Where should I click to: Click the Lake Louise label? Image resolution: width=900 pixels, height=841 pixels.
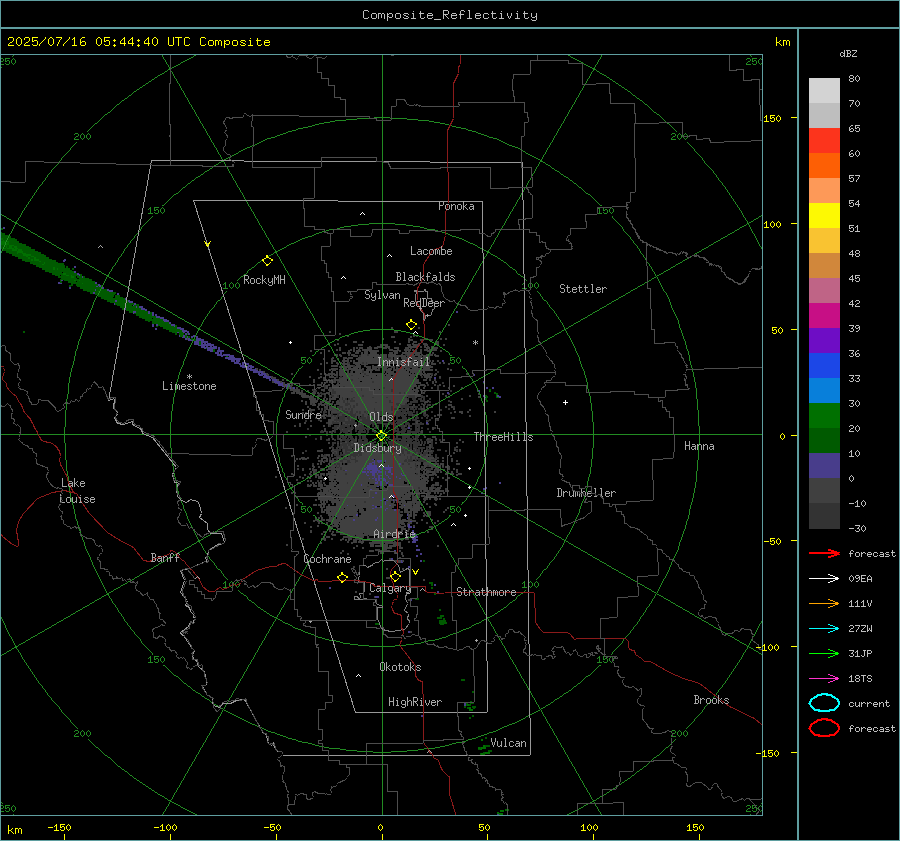tap(77, 491)
